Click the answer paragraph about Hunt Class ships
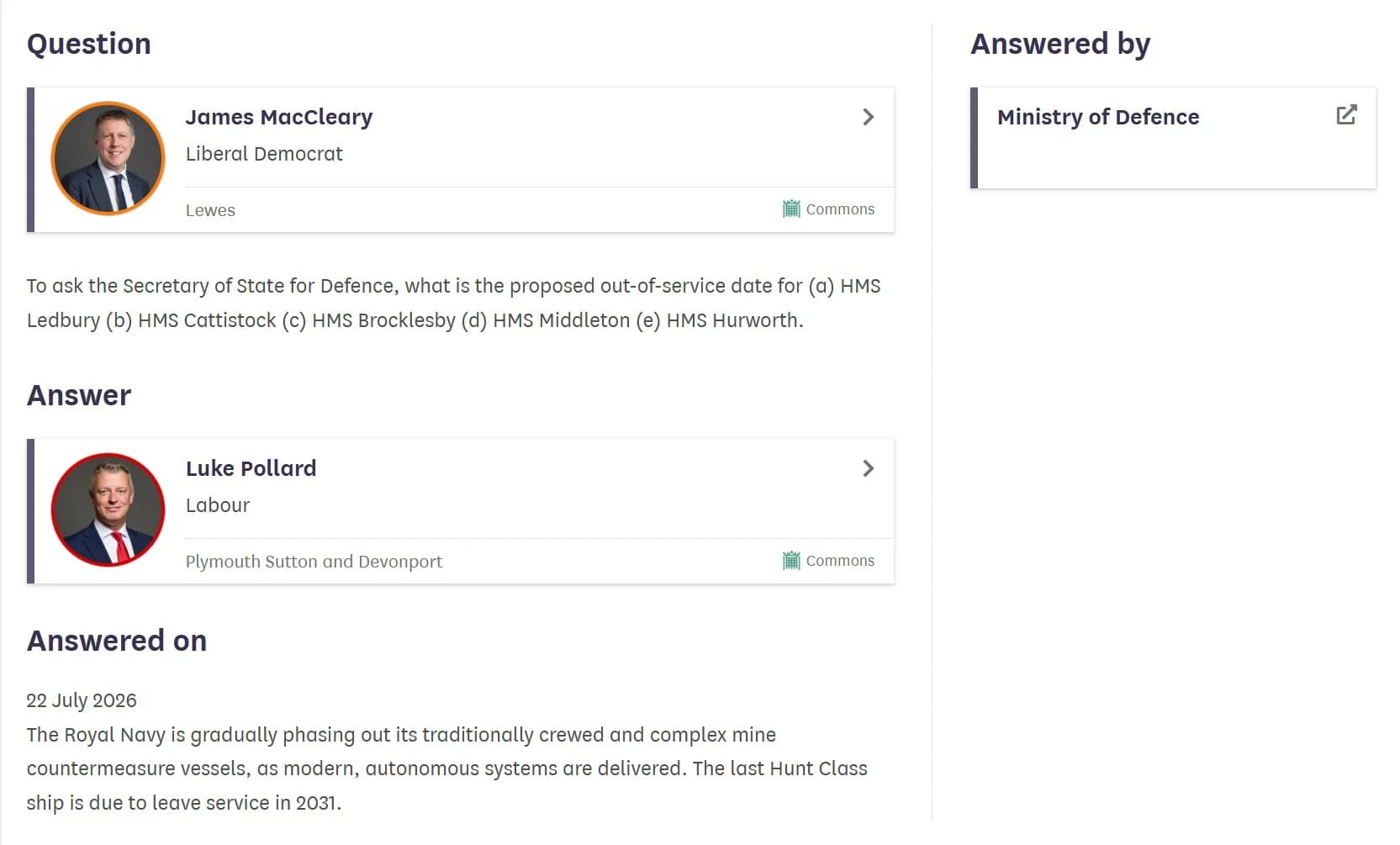The width and height of the screenshot is (1400, 845). click(x=446, y=768)
